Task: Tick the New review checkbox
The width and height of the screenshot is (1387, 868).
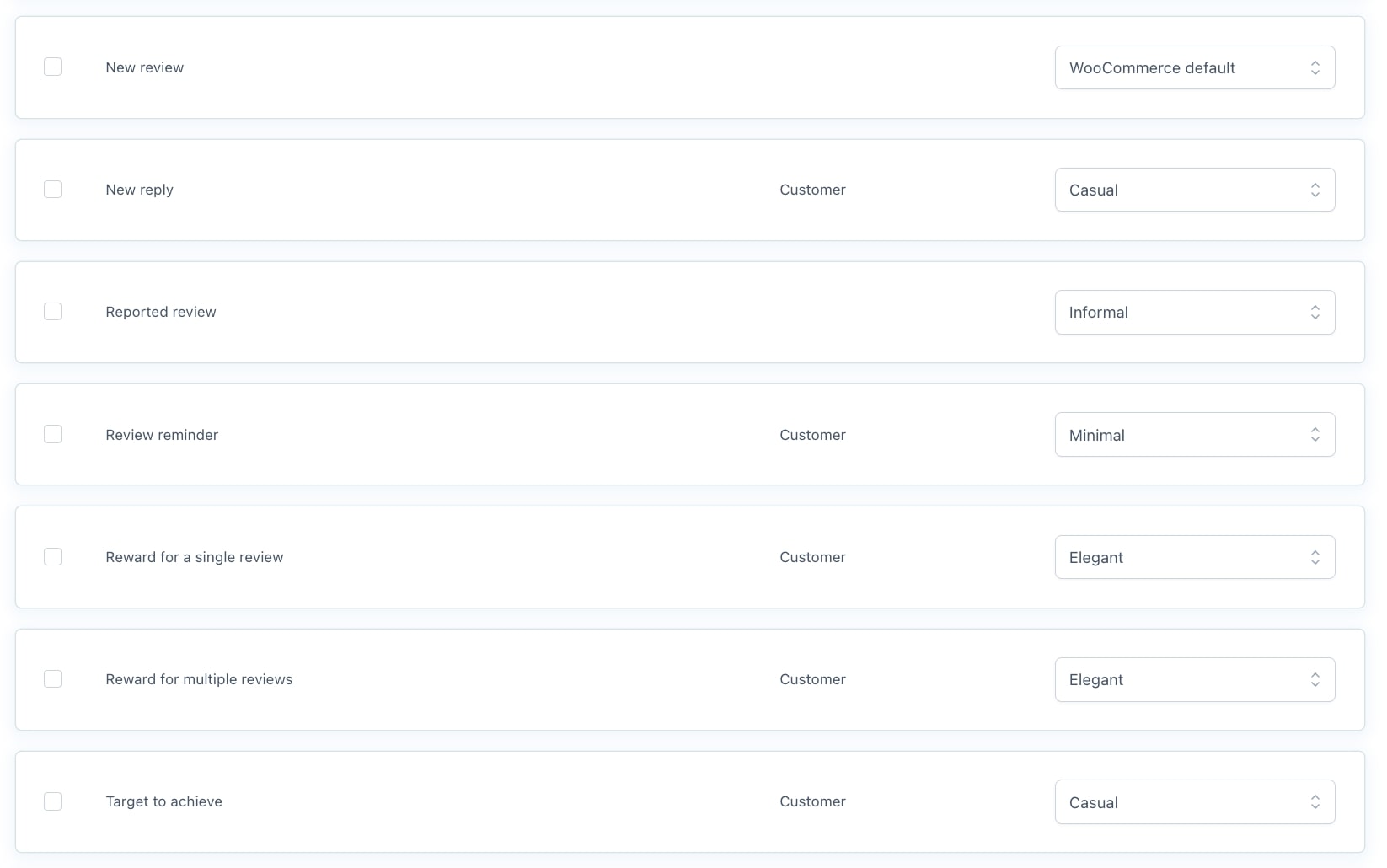Action: [52, 67]
